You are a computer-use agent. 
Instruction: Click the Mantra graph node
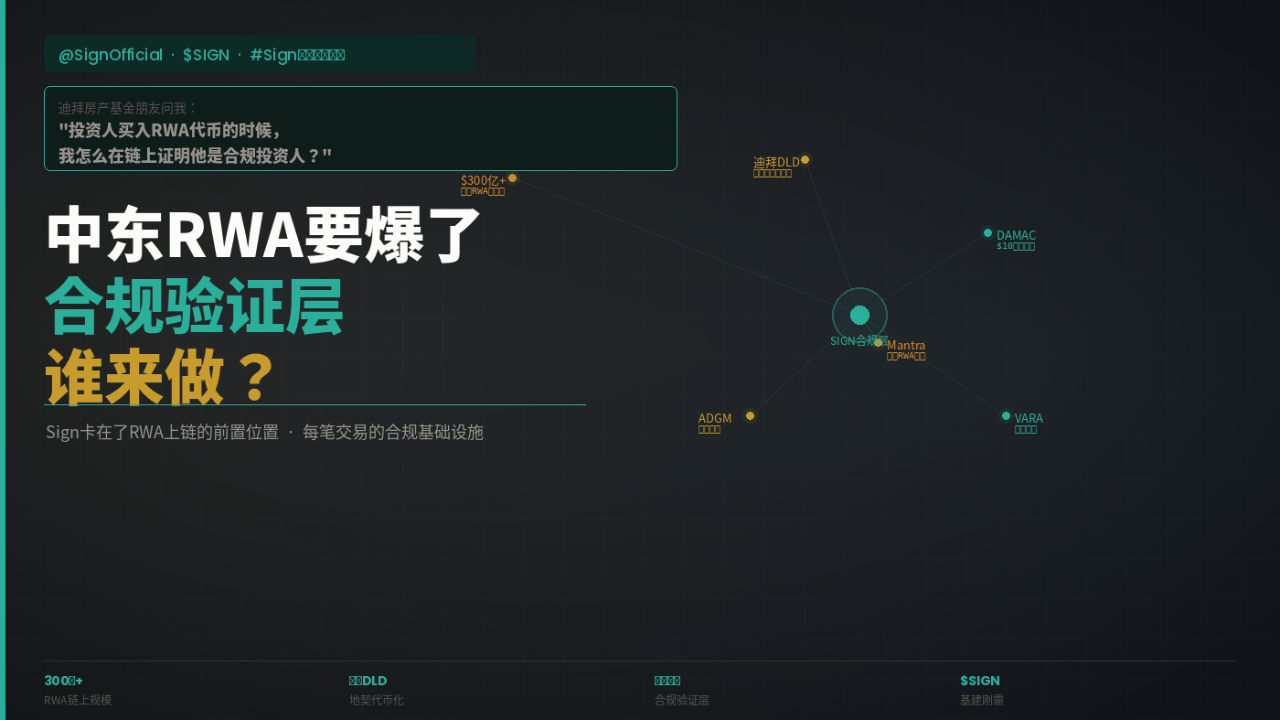(878, 343)
